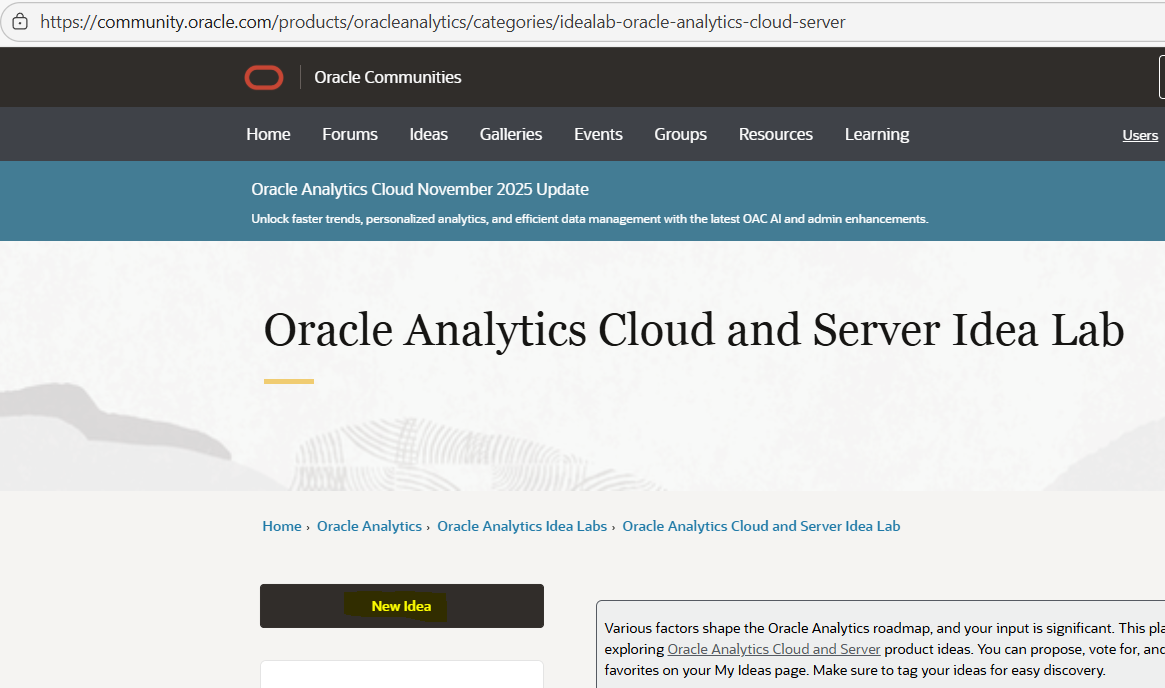This screenshot has width=1165, height=688.
Task: Open the Galleries menu item
Action: click(510, 134)
